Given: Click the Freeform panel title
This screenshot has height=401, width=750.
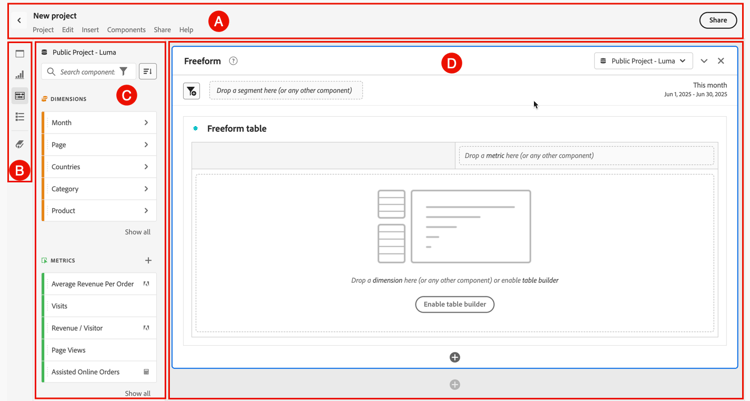Looking at the screenshot, I should click(203, 61).
